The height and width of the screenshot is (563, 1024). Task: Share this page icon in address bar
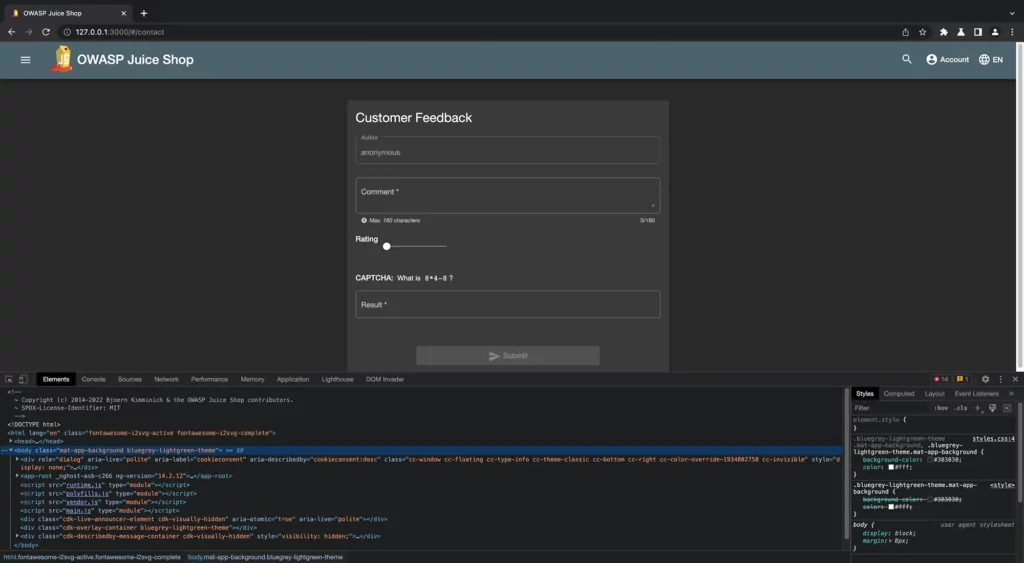click(905, 32)
